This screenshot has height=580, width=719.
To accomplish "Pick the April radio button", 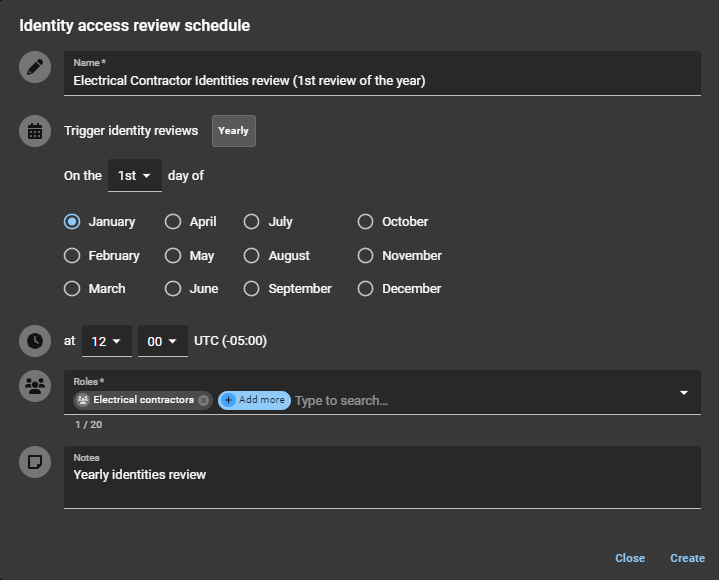I will click(173, 222).
